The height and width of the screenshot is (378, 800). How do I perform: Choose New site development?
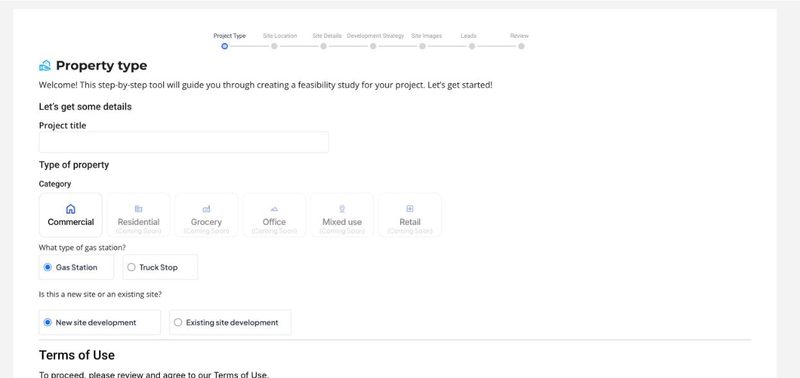(99, 322)
